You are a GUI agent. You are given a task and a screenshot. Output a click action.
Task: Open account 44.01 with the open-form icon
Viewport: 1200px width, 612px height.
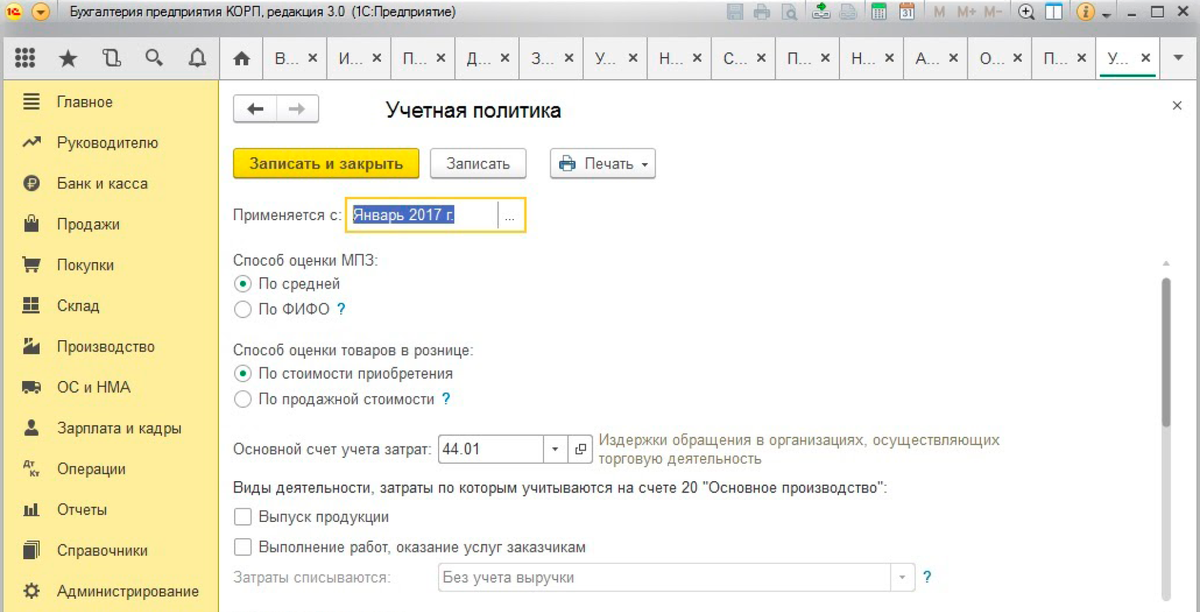pyautogui.click(x=580, y=449)
